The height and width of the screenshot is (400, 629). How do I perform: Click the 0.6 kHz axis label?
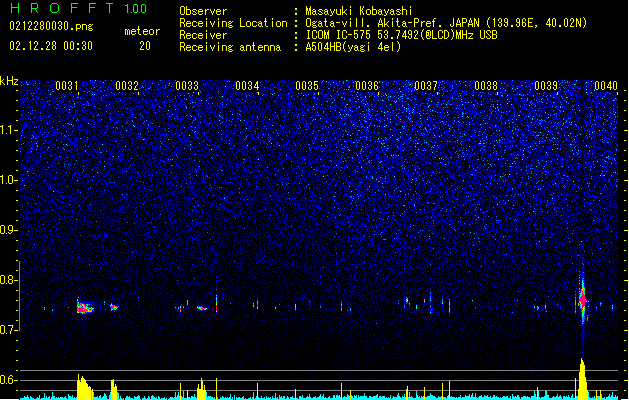click(8, 380)
